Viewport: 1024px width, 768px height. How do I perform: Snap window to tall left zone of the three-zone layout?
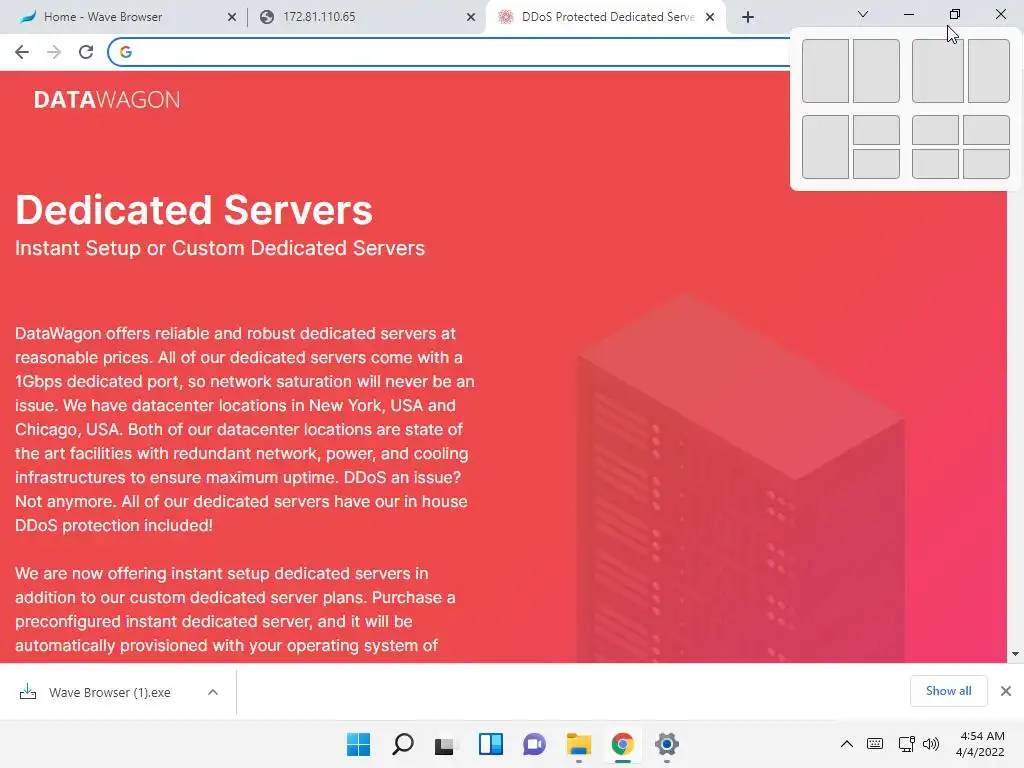(825, 147)
